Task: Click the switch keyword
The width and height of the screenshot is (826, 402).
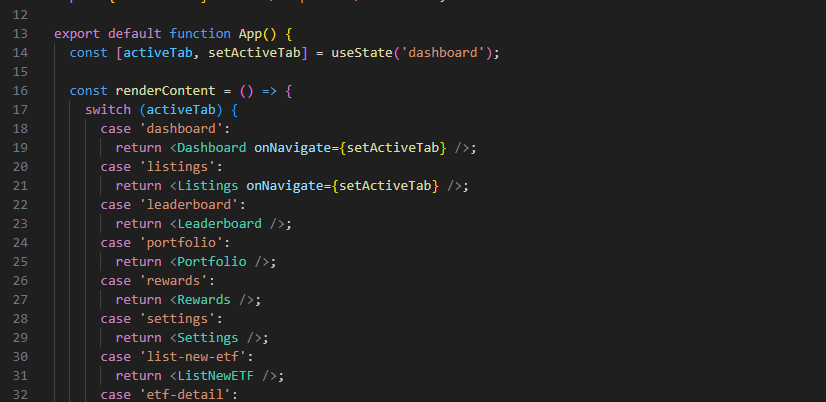Action: 108,110
